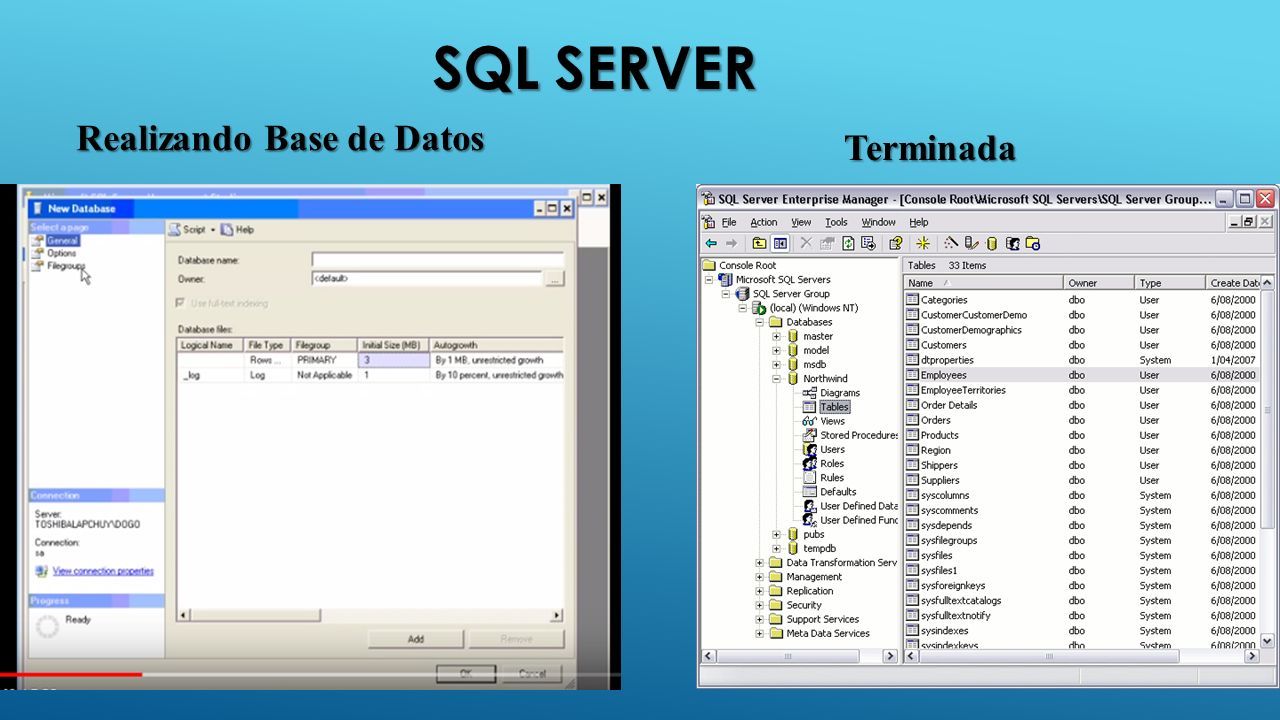Click the table list vertical scrollbar down arrow
This screenshot has width=1280, height=720.
coord(1267,640)
